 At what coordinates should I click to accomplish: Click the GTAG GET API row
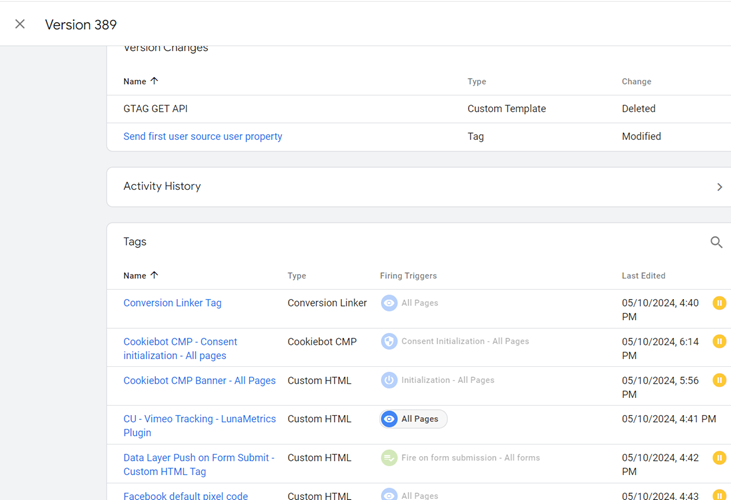click(155, 109)
